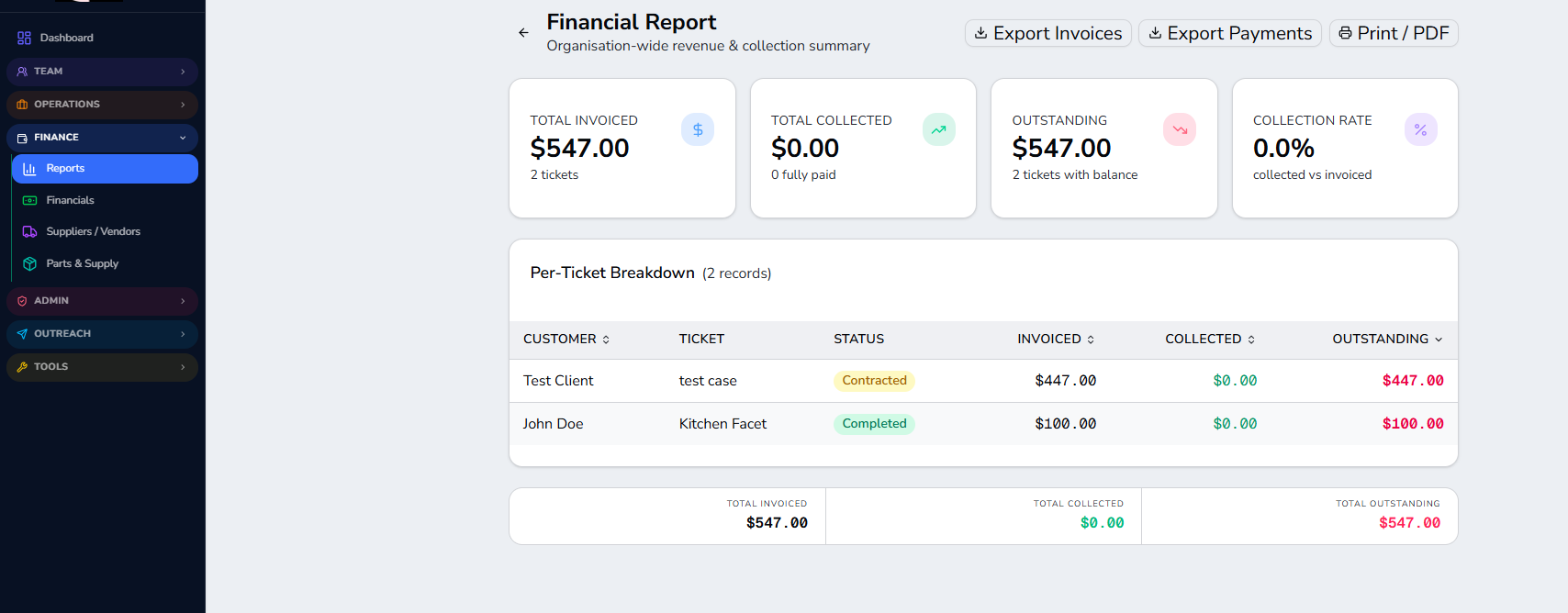The width and height of the screenshot is (1568, 613).
Task: Sort by the COLLECTED column arrows
Action: (1251, 340)
